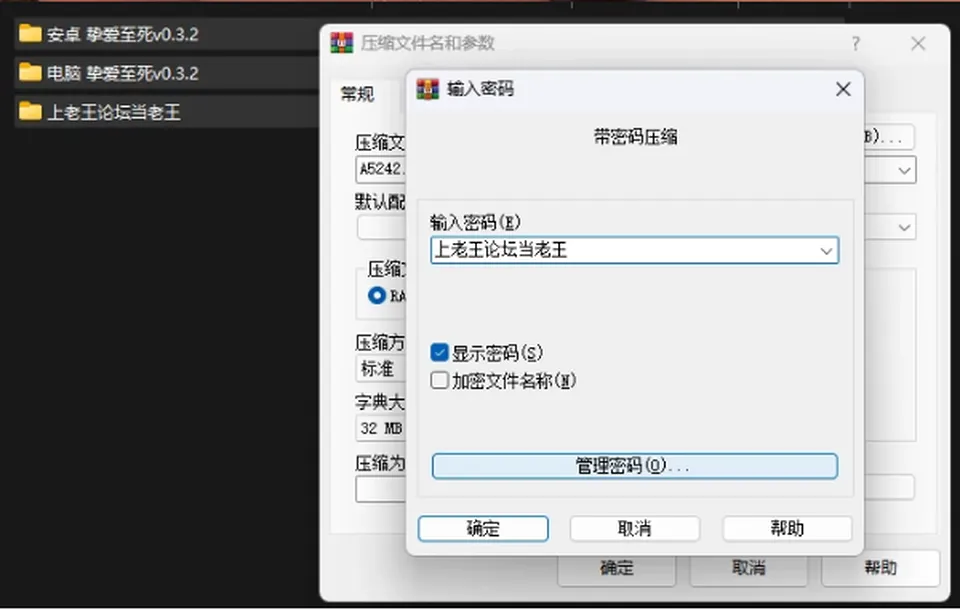Close the 压缩文件名和参数 window
This screenshot has height=610, width=960.
[x=918, y=43]
